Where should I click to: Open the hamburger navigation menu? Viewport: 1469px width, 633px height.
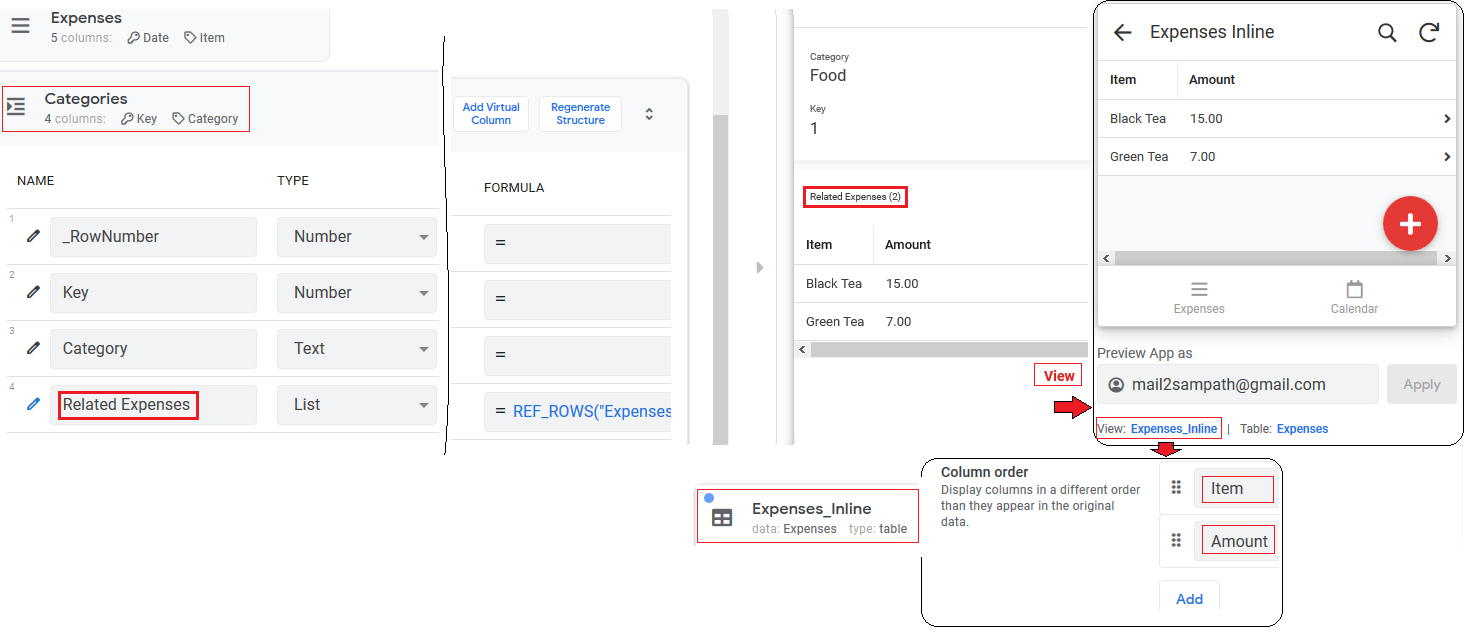pos(20,26)
